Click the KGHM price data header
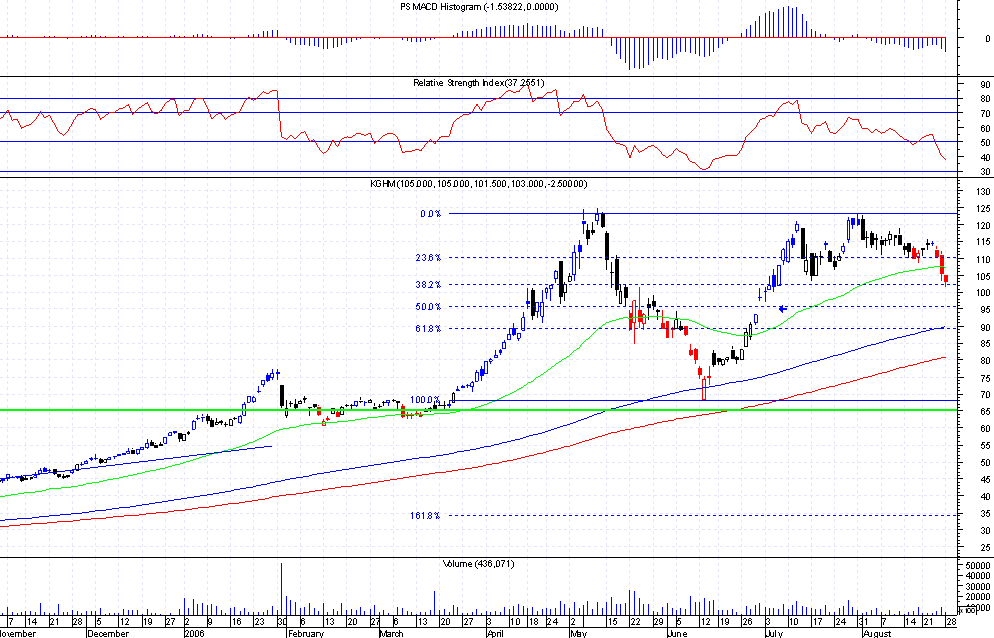 (x=478, y=184)
